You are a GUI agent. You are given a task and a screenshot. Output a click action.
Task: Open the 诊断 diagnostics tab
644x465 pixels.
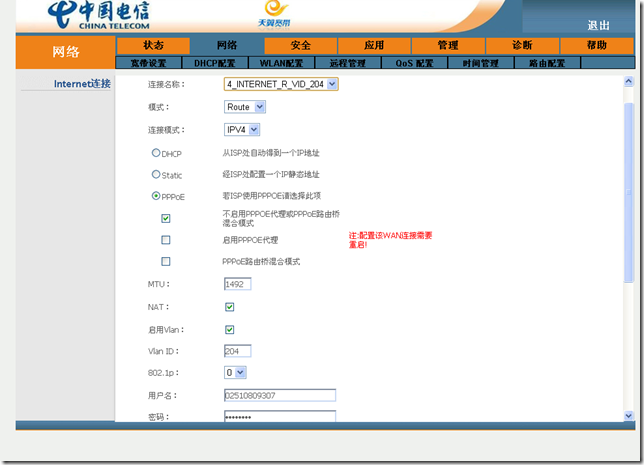522,45
